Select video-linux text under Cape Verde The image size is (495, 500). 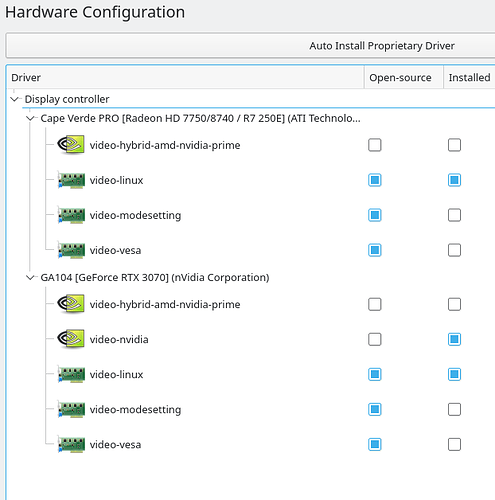pos(116,180)
